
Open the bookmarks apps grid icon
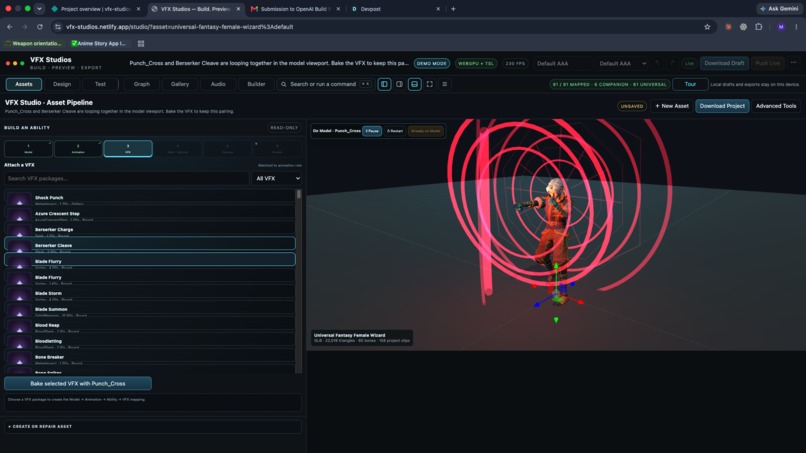[141, 44]
